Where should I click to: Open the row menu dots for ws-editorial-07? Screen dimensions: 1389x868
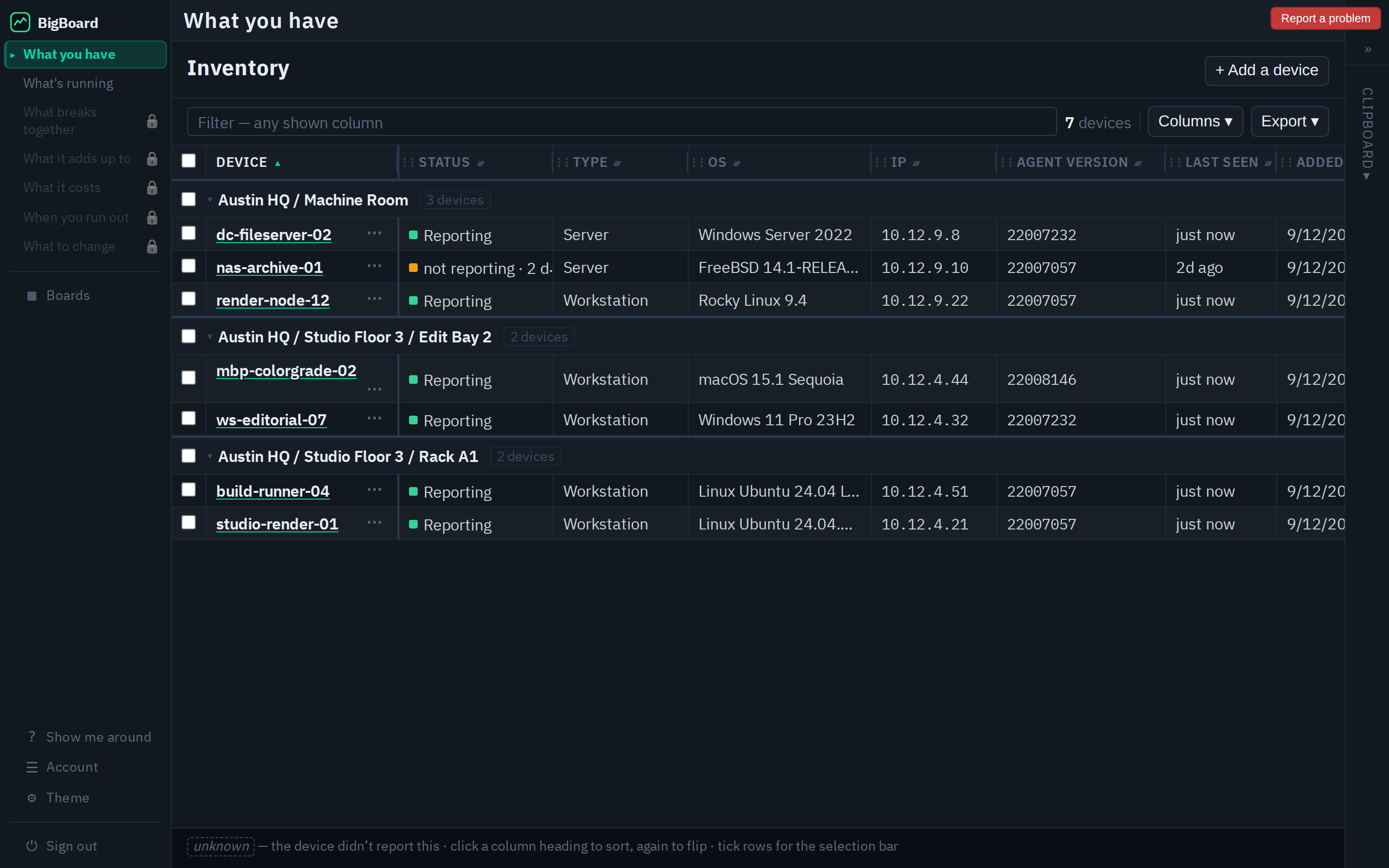click(x=374, y=419)
